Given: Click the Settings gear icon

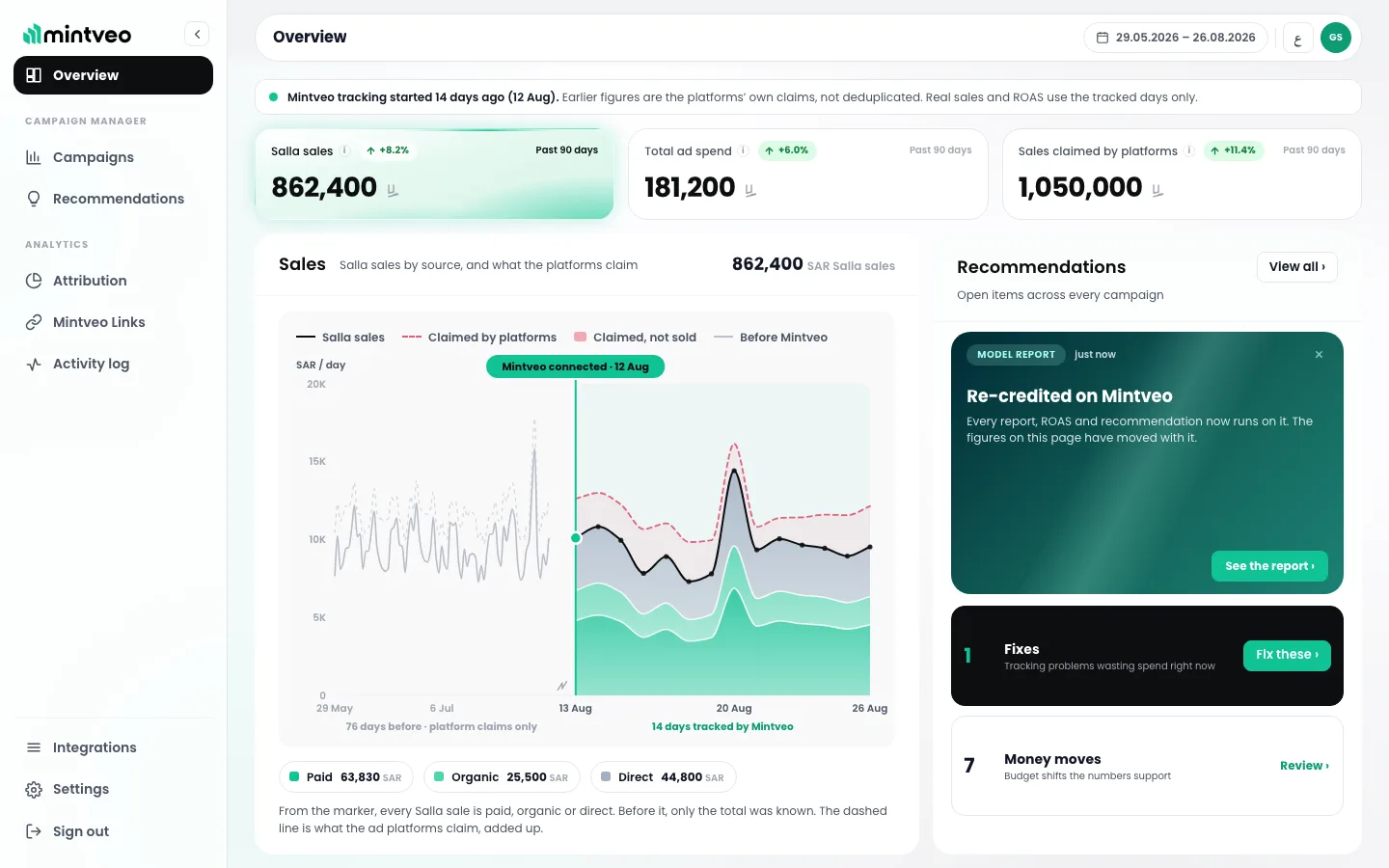Looking at the screenshot, I should tap(34, 790).
